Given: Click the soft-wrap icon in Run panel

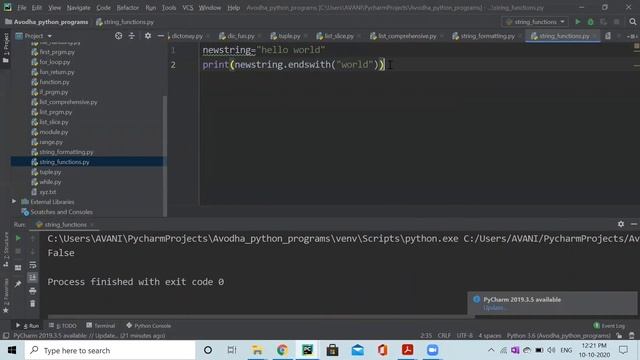Looking at the screenshot, I should (x=33, y=265).
